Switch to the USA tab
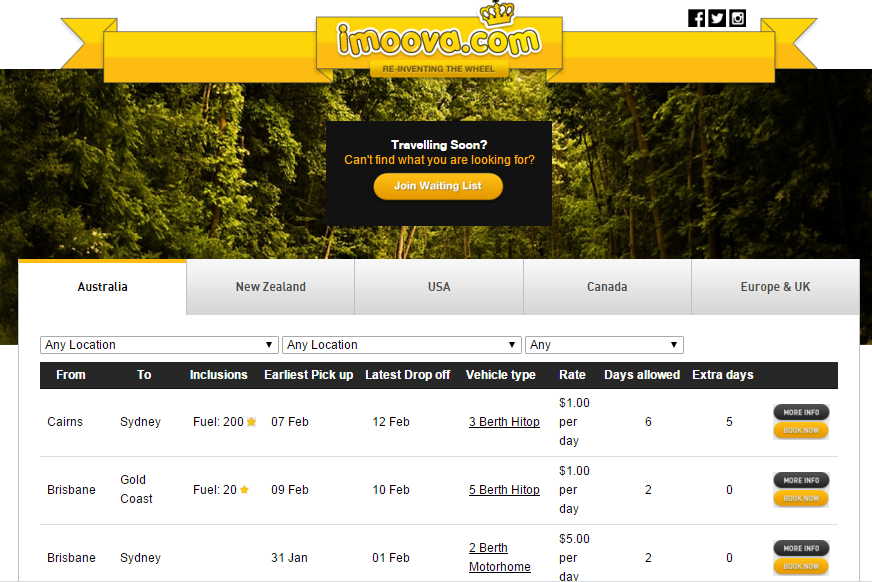 click(x=439, y=287)
